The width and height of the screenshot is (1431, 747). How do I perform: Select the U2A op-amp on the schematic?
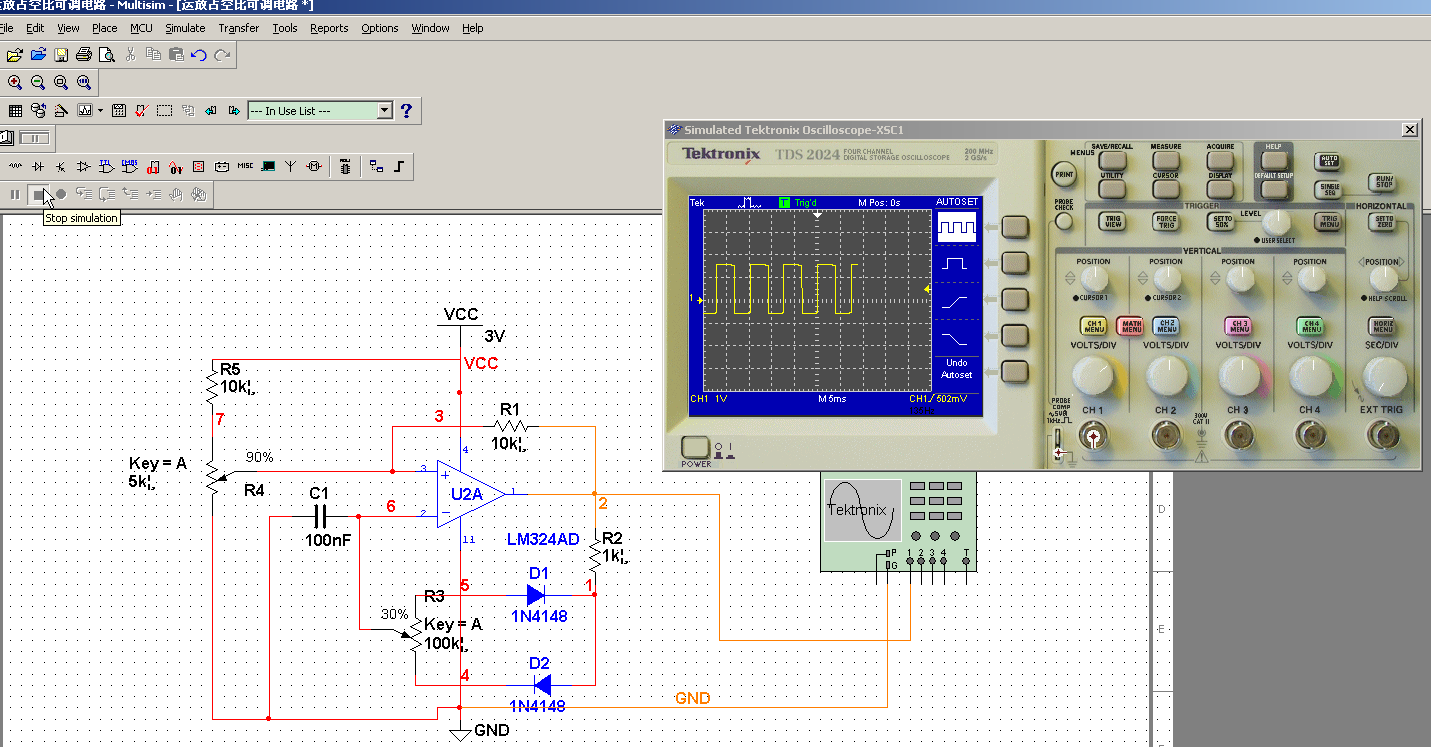[471, 494]
